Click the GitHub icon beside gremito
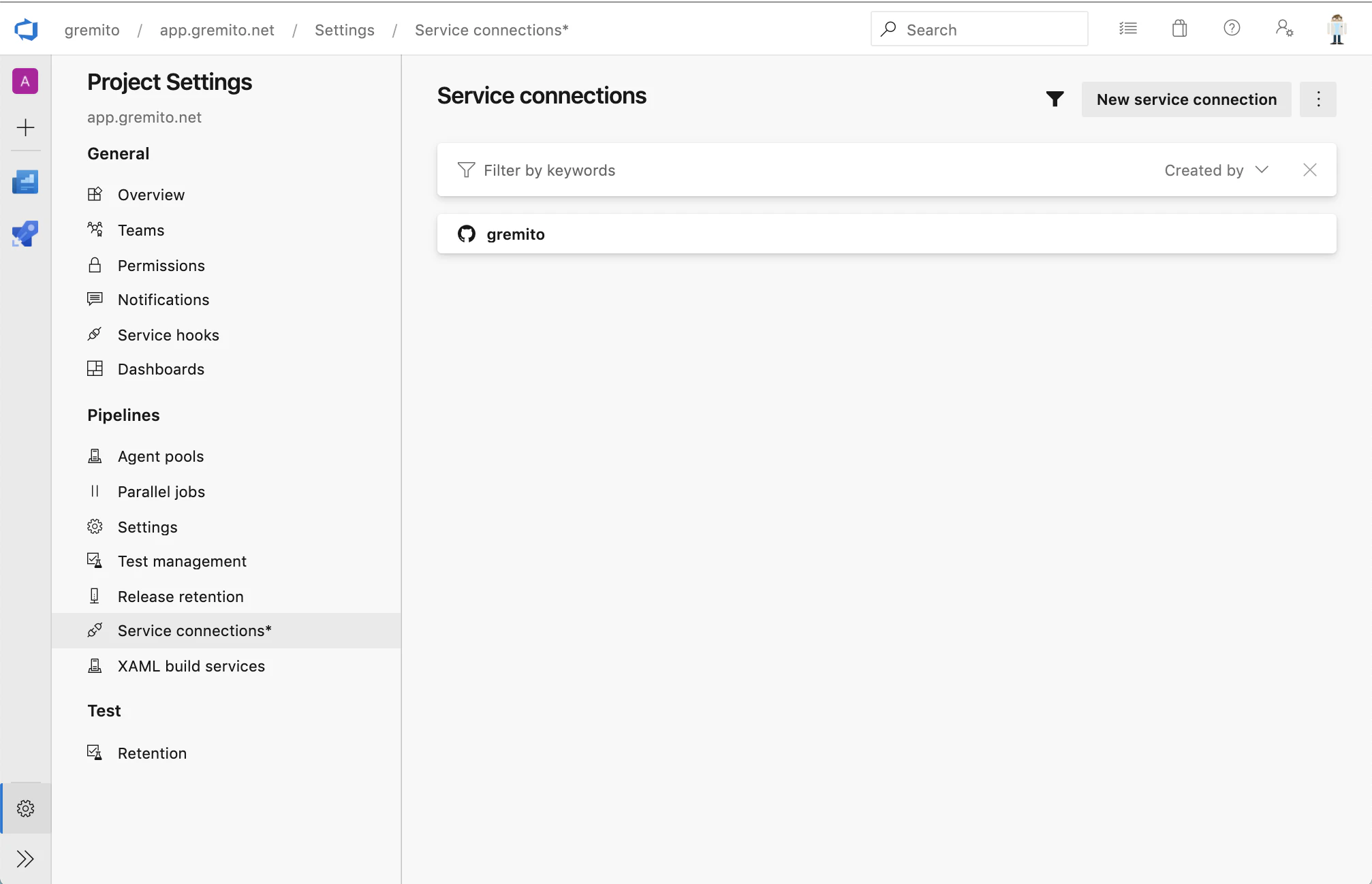 click(x=467, y=234)
